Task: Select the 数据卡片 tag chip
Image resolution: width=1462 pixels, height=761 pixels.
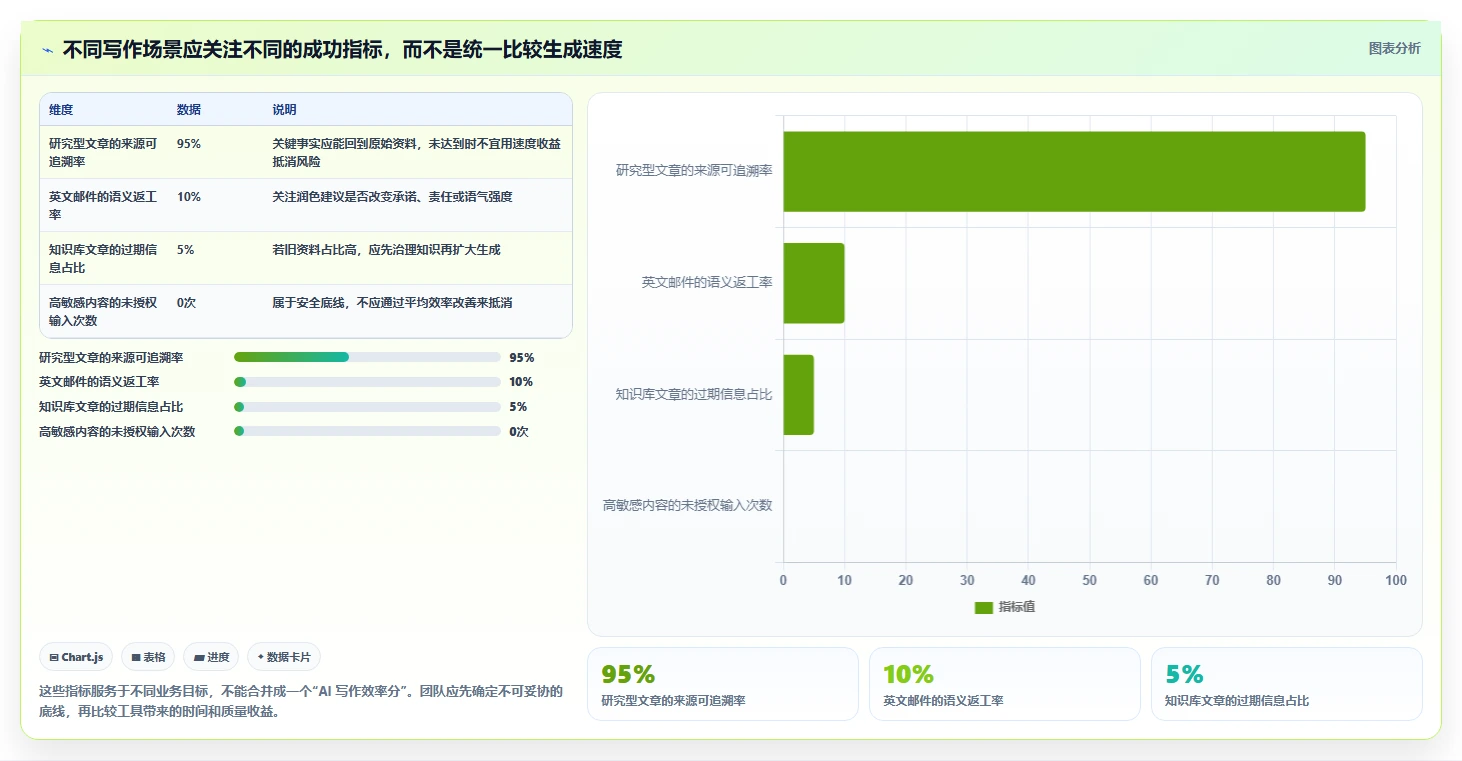Action: [284, 657]
